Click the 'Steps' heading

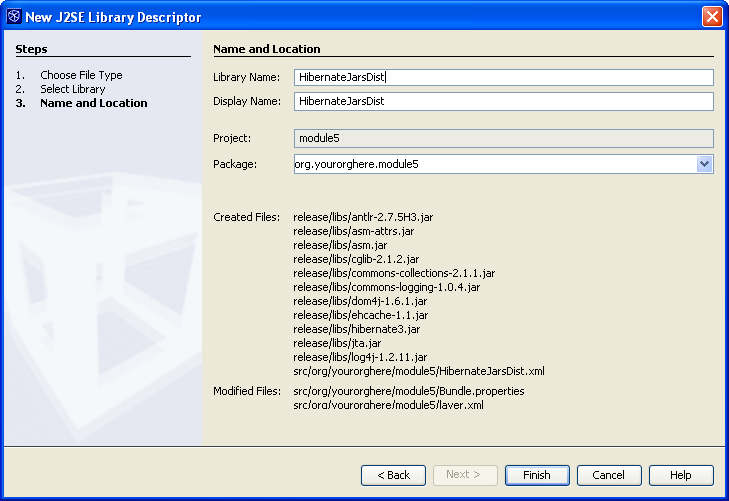click(31, 49)
